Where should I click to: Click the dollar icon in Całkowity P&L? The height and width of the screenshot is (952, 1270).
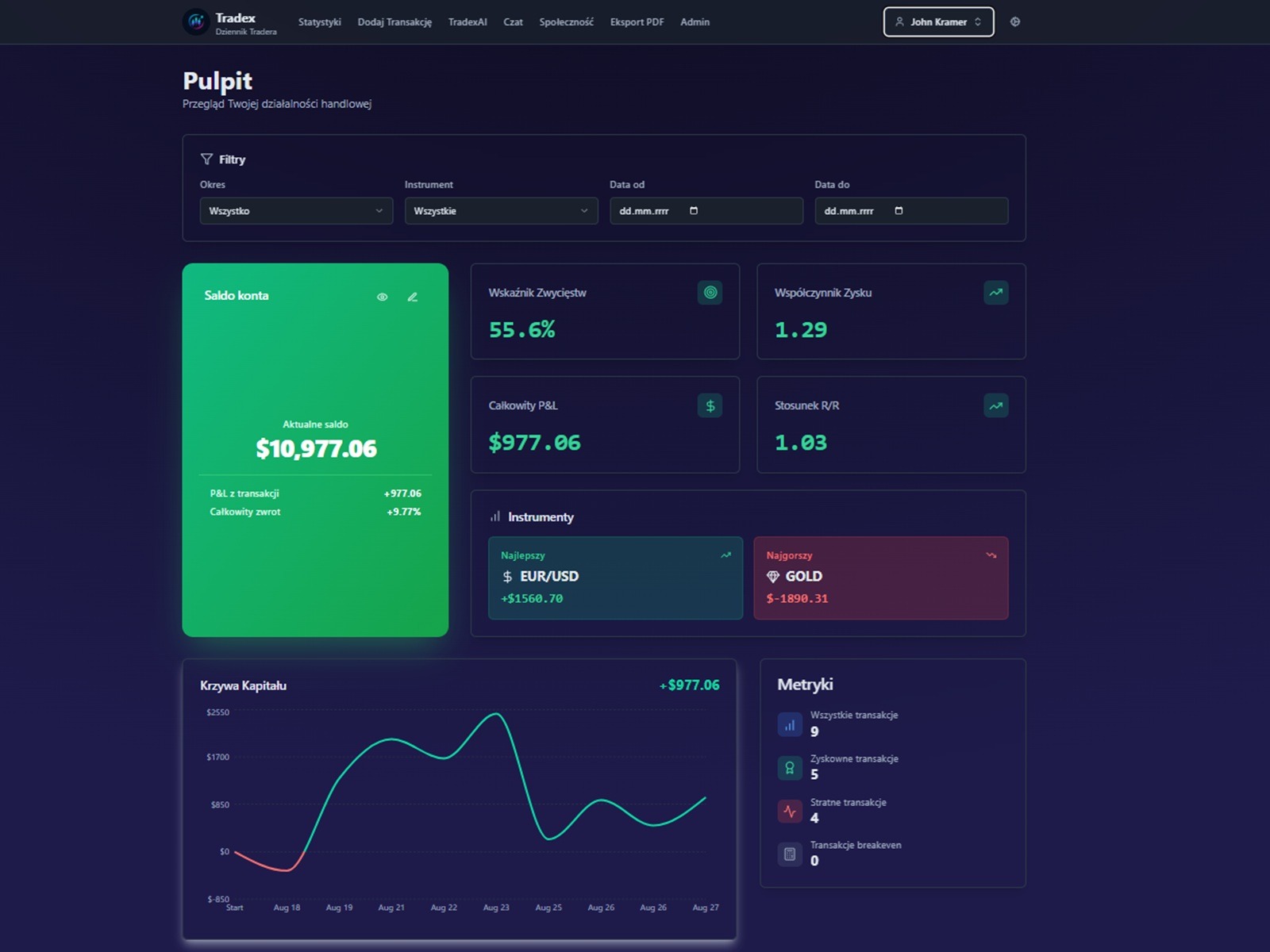(x=710, y=406)
